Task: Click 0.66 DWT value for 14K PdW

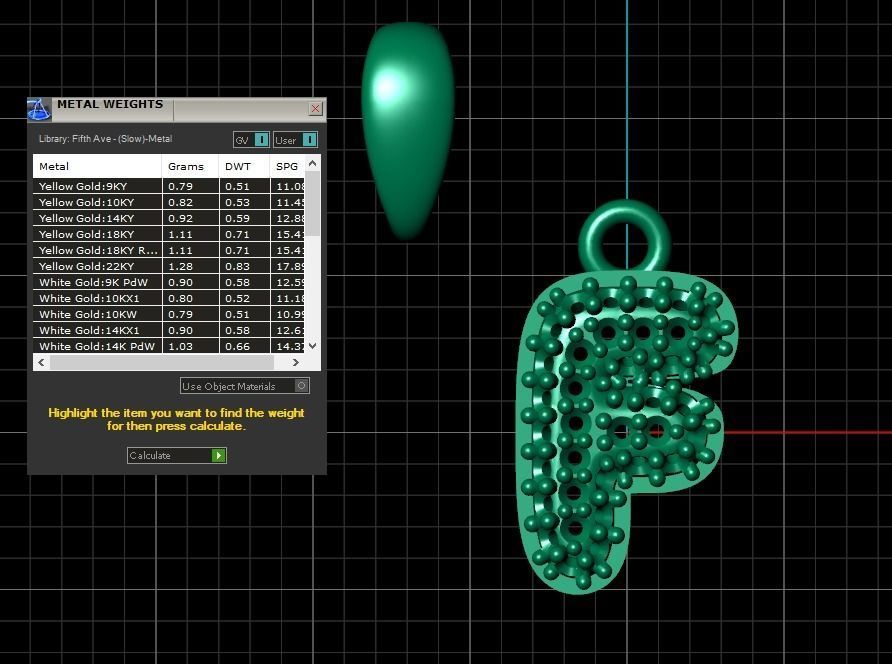Action: click(x=237, y=346)
